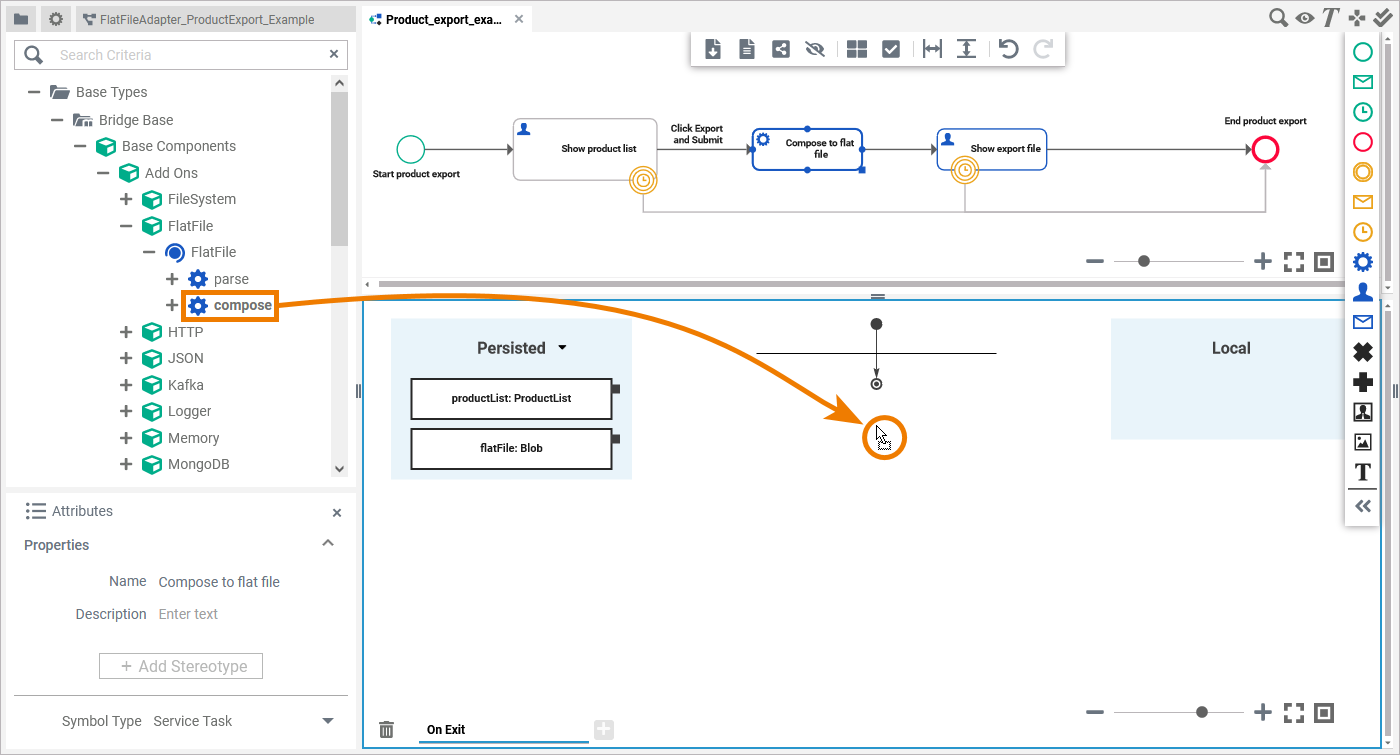The height and width of the screenshot is (755, 1400).
Task: Open the magnifier search icon at top right
Action: (x=1278, y=17)
